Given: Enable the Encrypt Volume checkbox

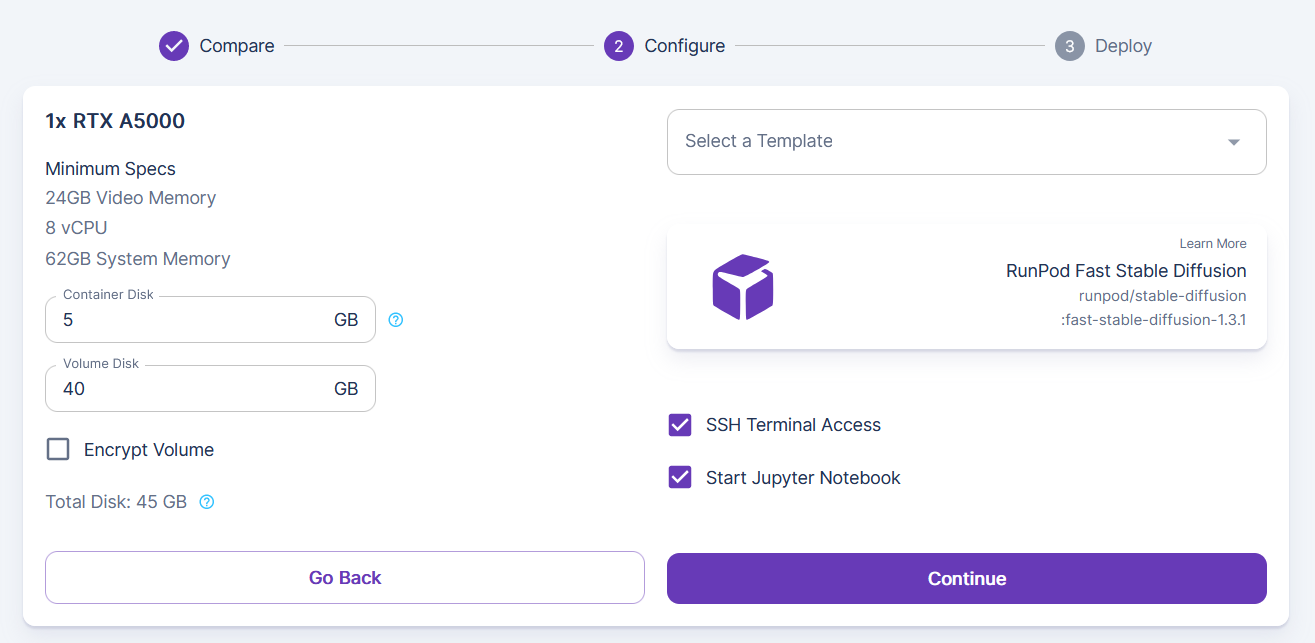Looking at the screenshot, I should pyautogui.click(x=59, y=449).
